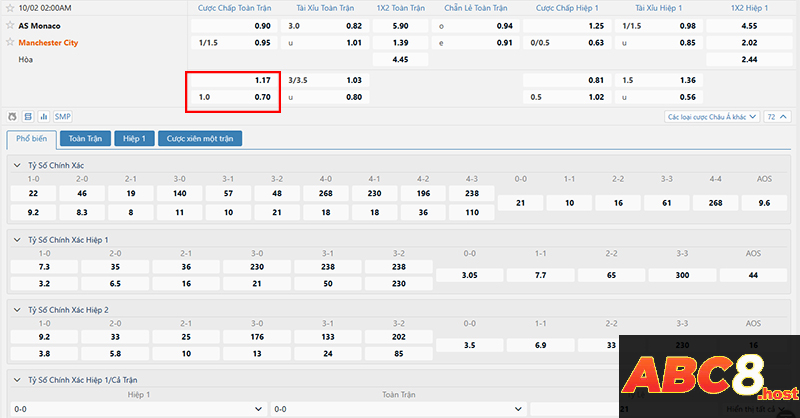Viewport: 800px width, 418px height.
Task: Select the 'Phổ biến' tab
Action: 31,139
